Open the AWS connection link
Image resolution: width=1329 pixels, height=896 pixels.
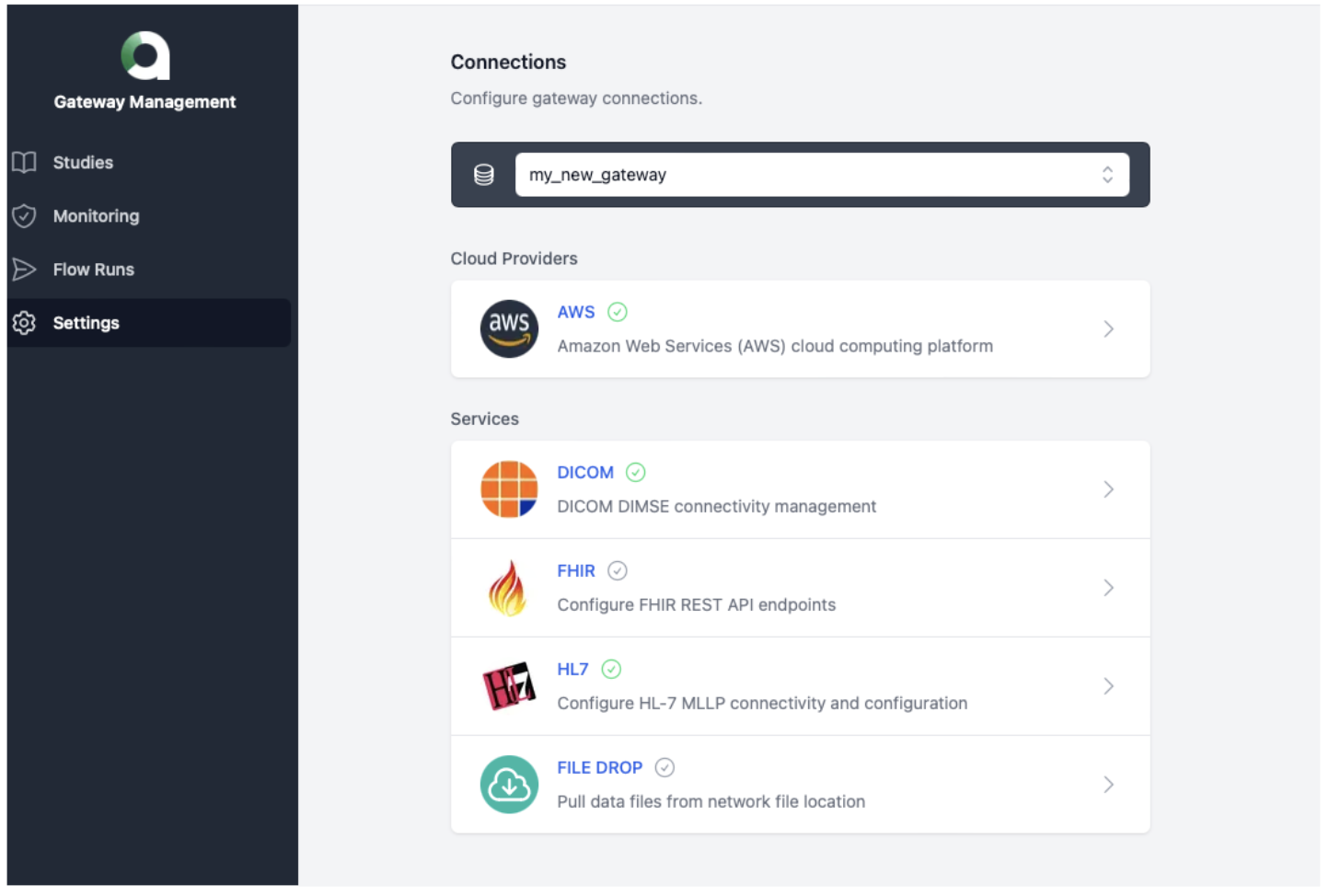click(576, 312)
